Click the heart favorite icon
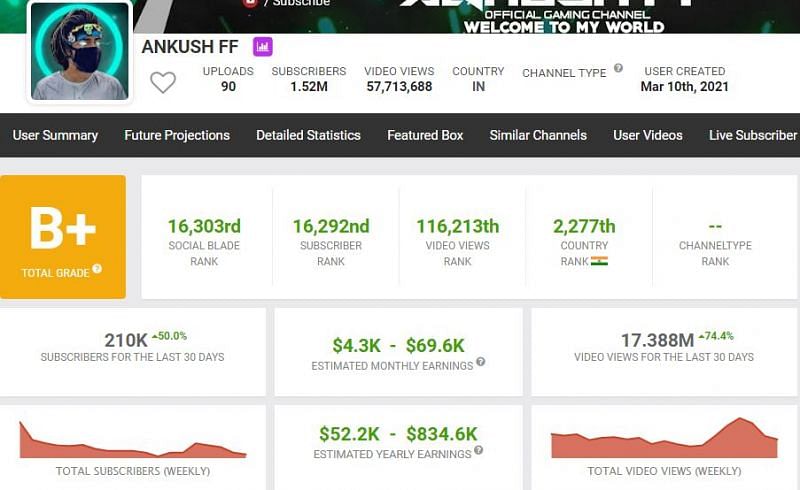Viewport: 800px width, 490px height. (163, 82)
